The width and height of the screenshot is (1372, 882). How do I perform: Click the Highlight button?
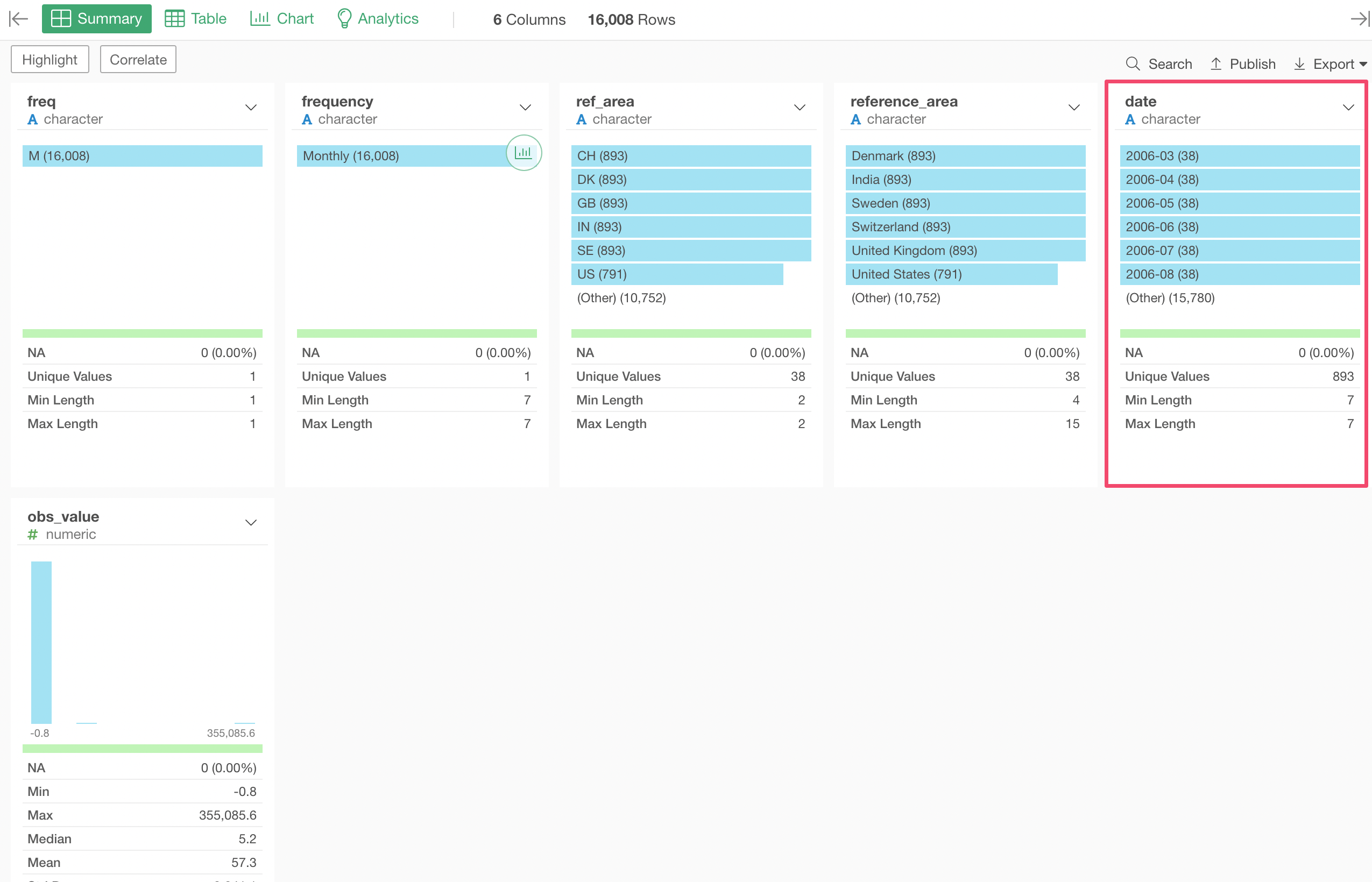(x=50, y=60)
